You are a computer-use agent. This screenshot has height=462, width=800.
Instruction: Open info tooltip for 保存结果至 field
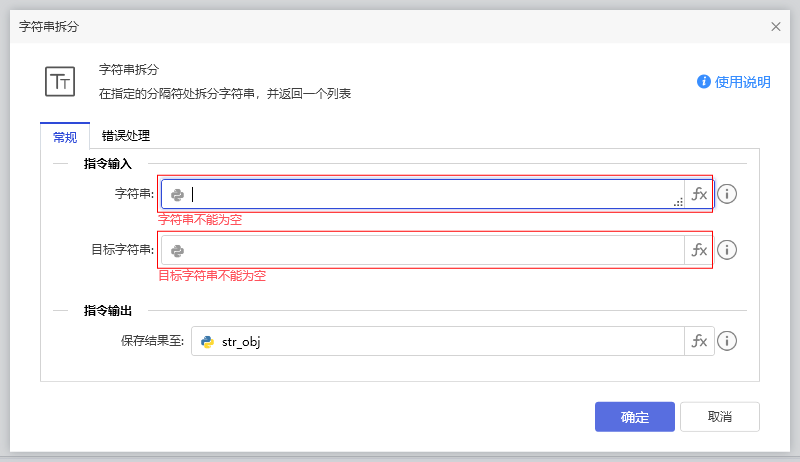point(727,341)
